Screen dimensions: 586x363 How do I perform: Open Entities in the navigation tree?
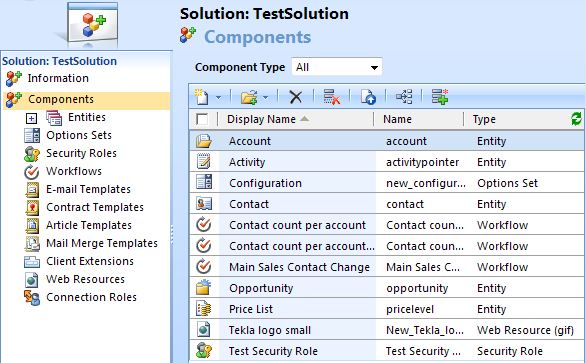tap(87, 117)
